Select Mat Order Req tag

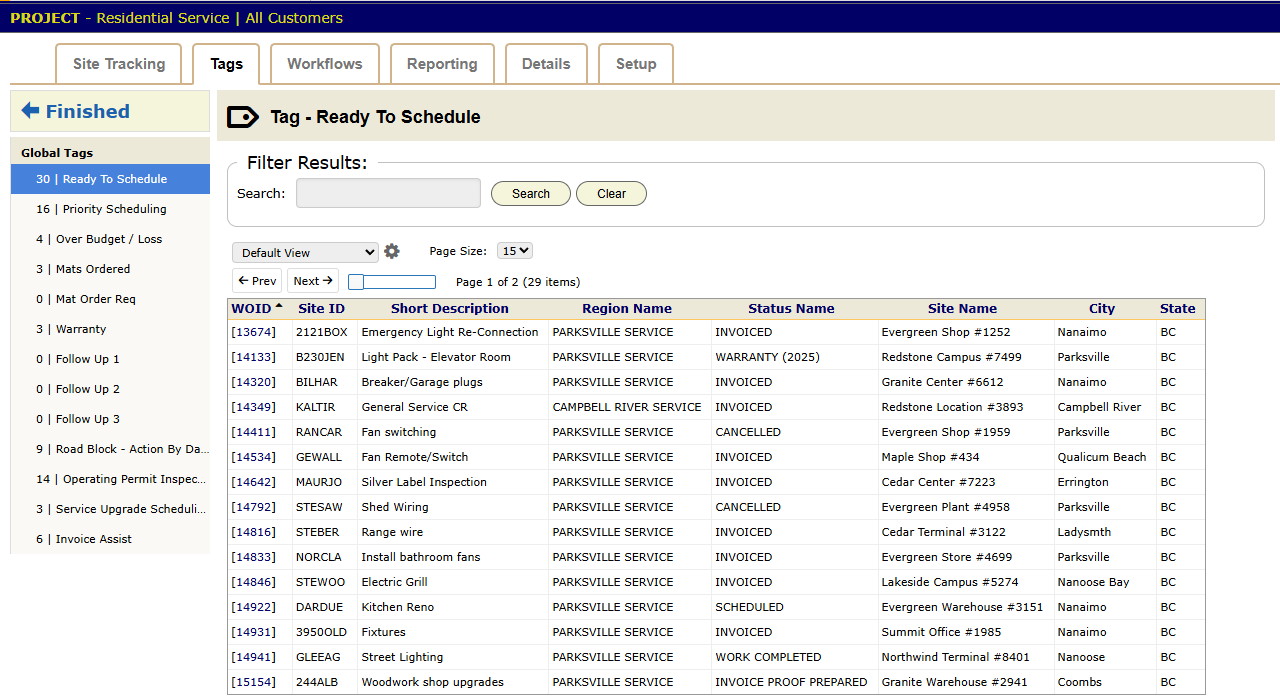coord(110,299)
